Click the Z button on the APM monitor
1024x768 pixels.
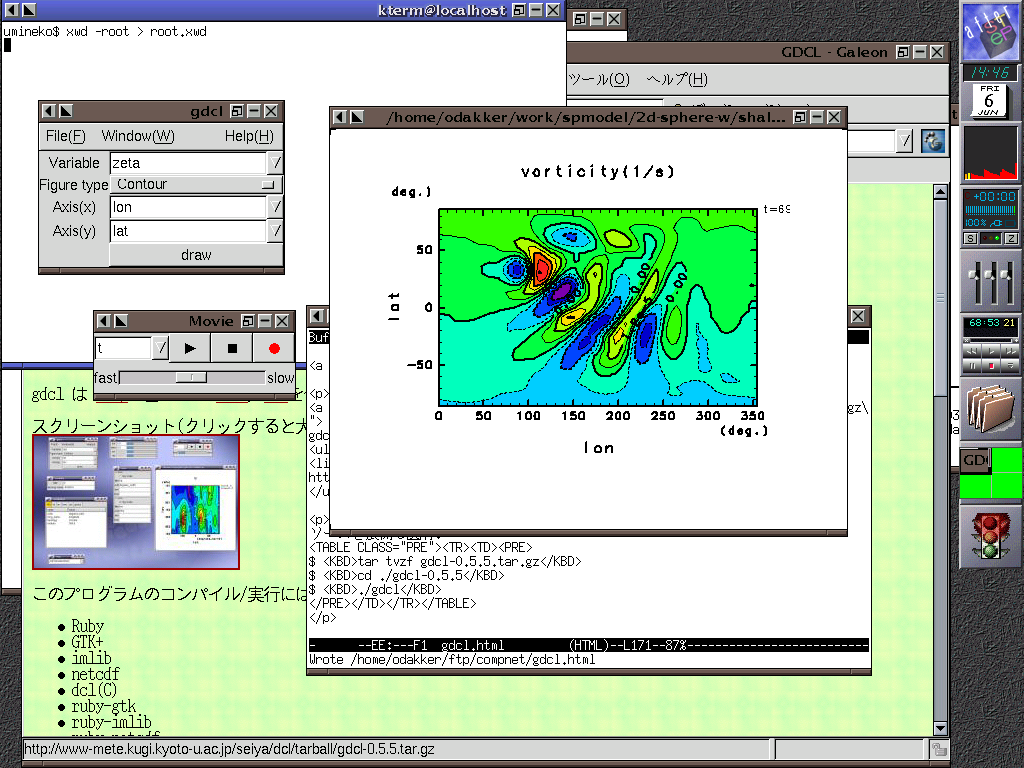1012,238
